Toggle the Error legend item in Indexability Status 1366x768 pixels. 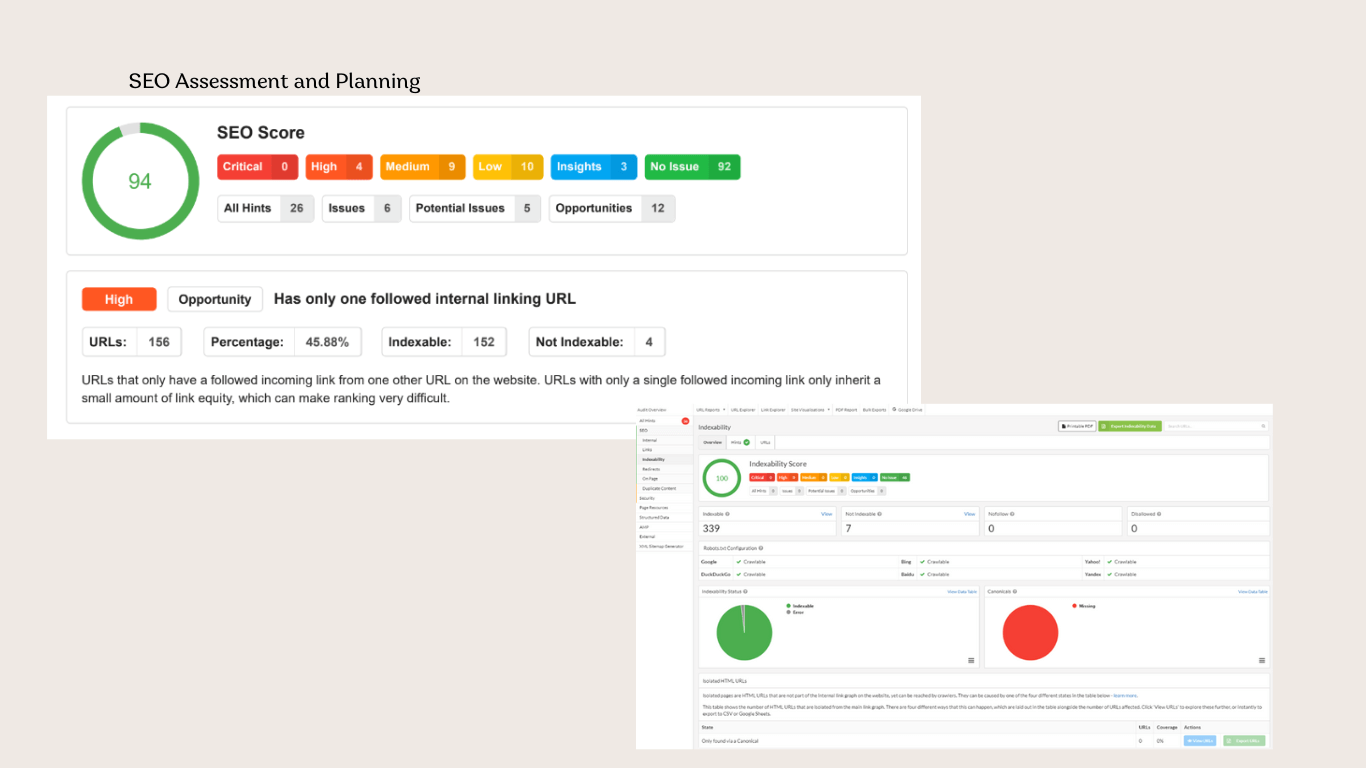tap(797, 612)
